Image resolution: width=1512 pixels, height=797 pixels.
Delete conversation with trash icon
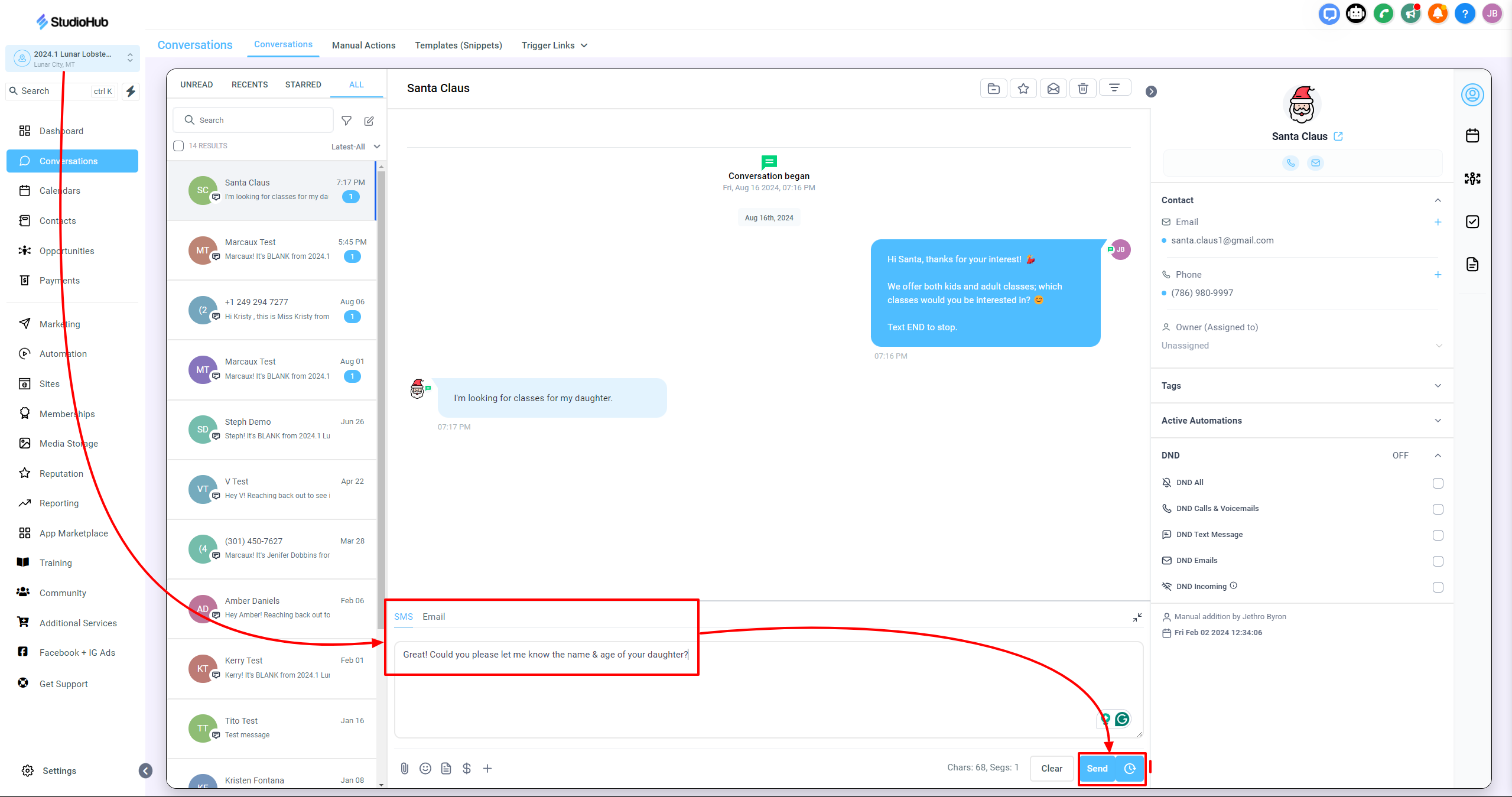1082,89
